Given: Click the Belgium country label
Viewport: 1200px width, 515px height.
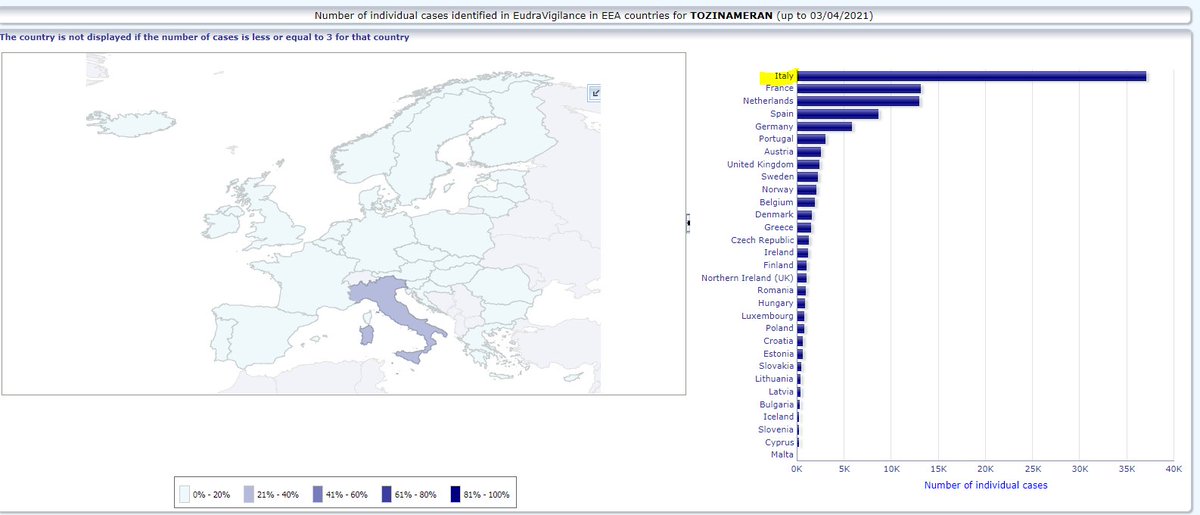Looking at the screenshot, I should coord(776,202).
